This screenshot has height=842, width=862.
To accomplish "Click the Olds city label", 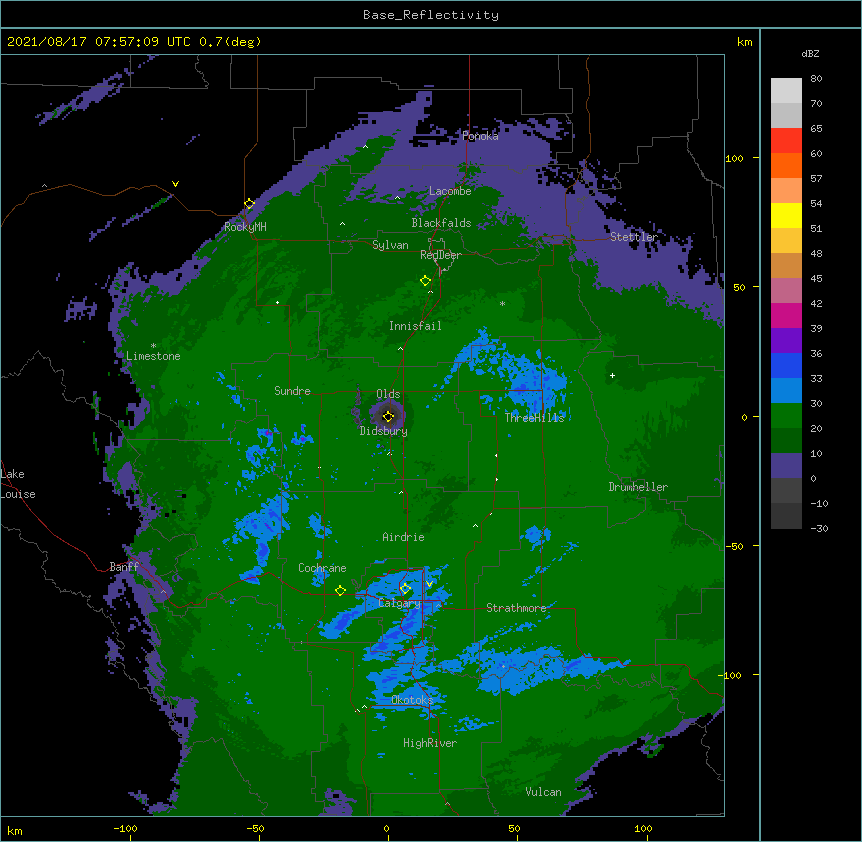I will click(x=388, y=394).
